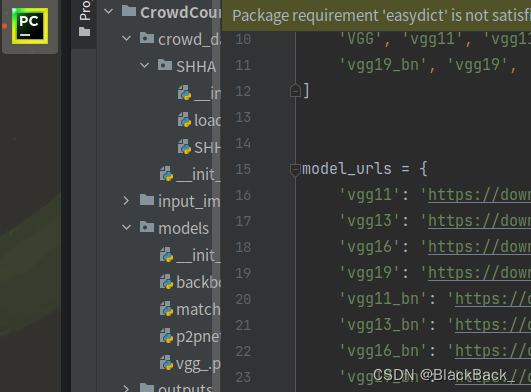
Task: Click the Python file icon of vgg_.py
Action: tap(166, 363)
